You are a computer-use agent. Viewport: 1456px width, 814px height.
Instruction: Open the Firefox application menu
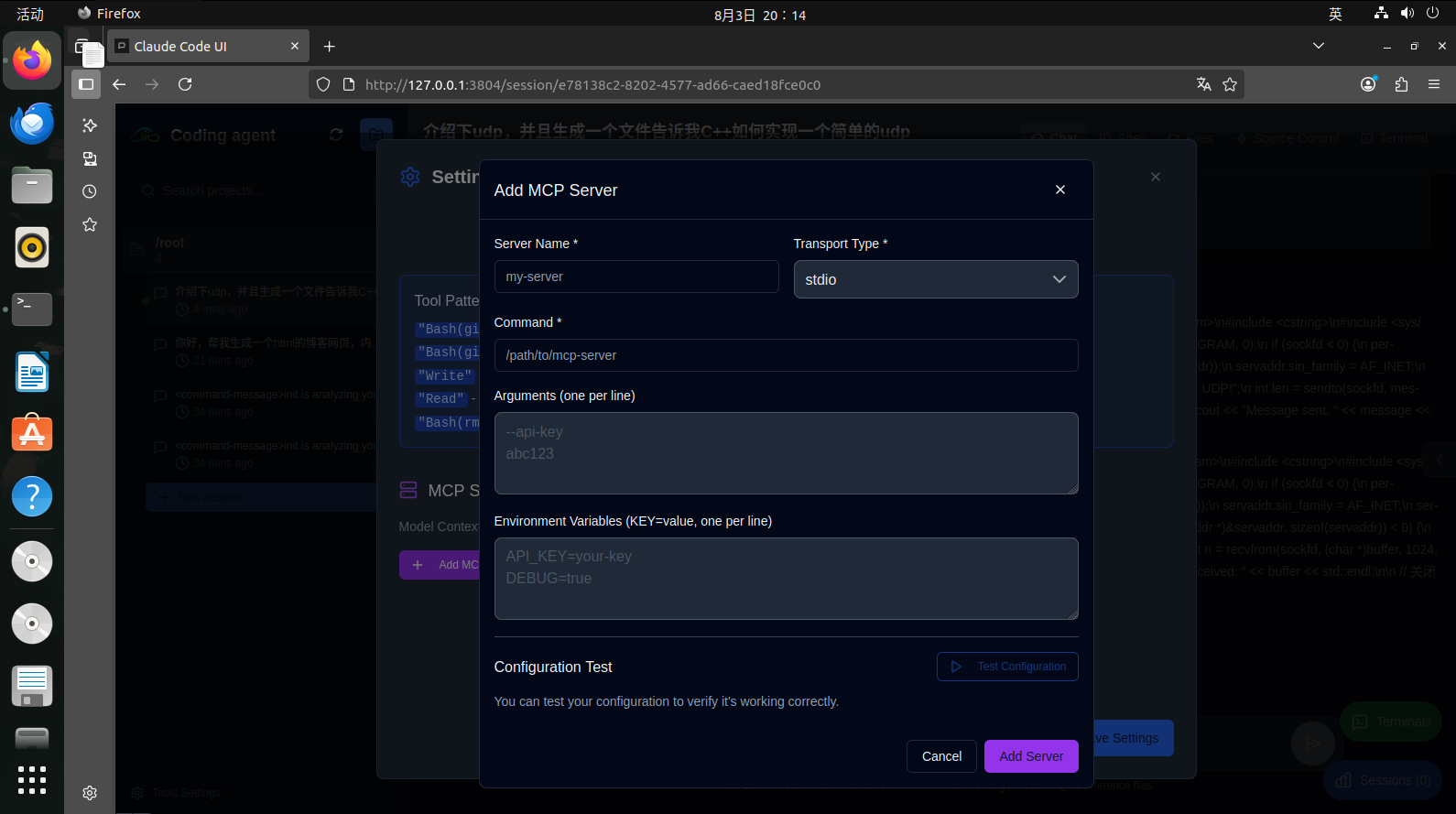click(1434, 84)
